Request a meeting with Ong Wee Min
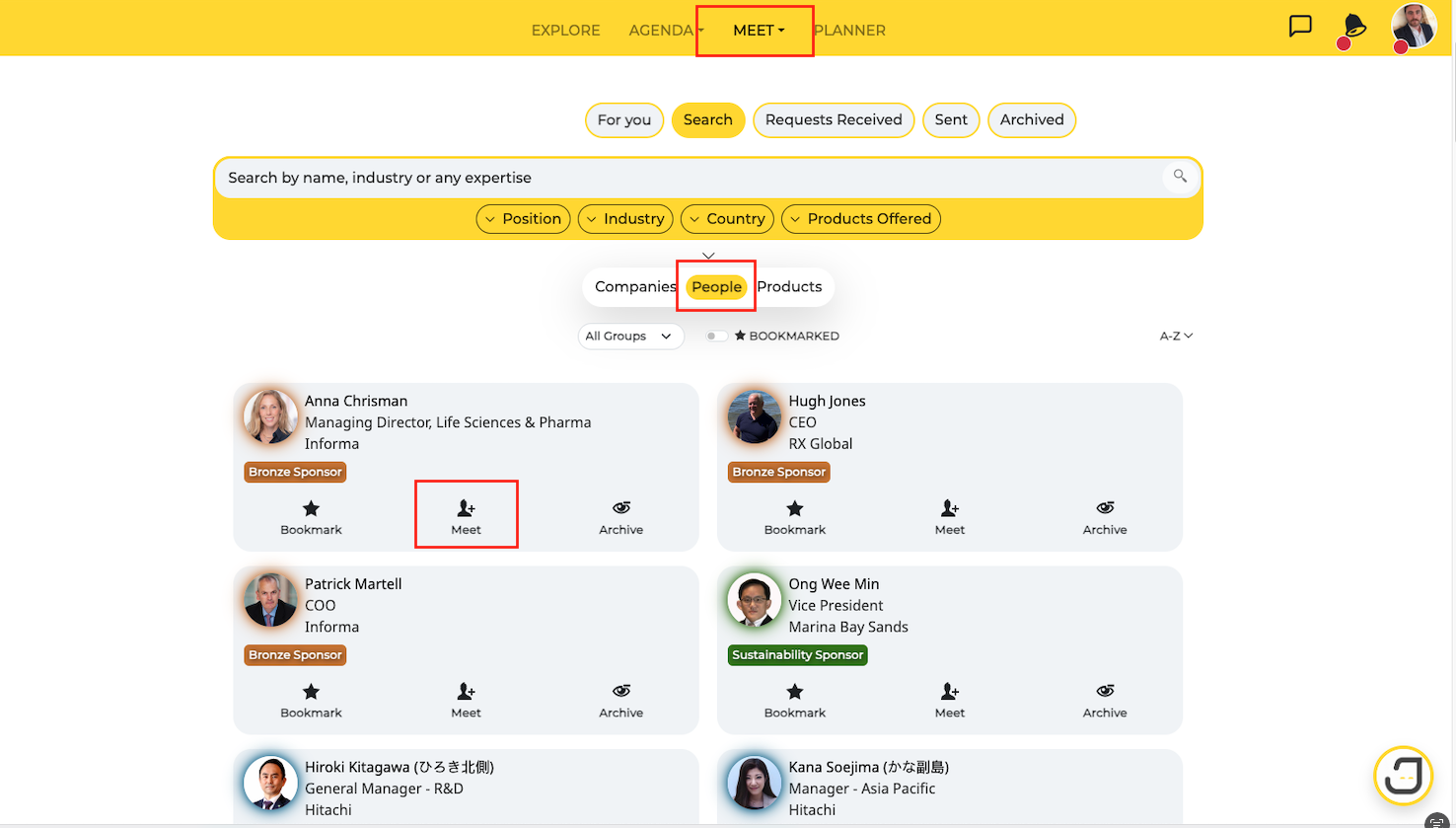The image size is (1456, 828). pyautogui.click(x=950, y=701)
